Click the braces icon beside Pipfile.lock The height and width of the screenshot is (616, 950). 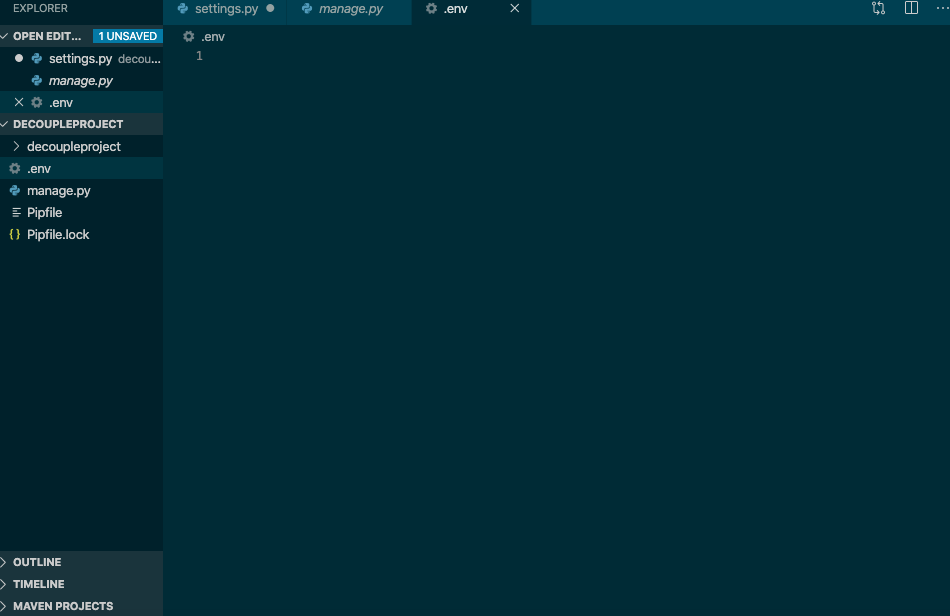[x=15, y=234]
